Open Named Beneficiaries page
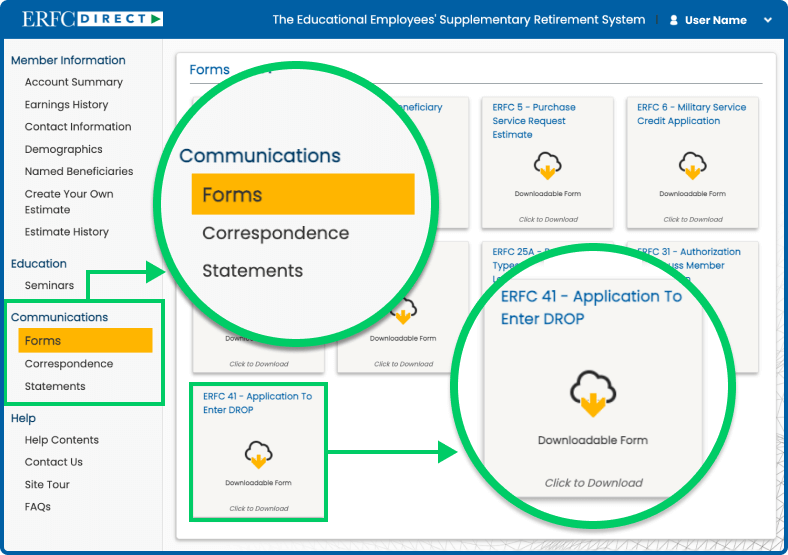The width and height of the screenshot is (788, 555). (79, 171)
